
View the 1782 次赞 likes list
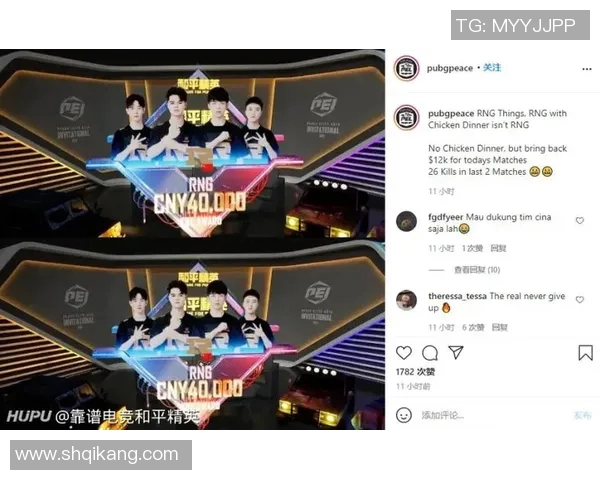click(x=415, y=372)
